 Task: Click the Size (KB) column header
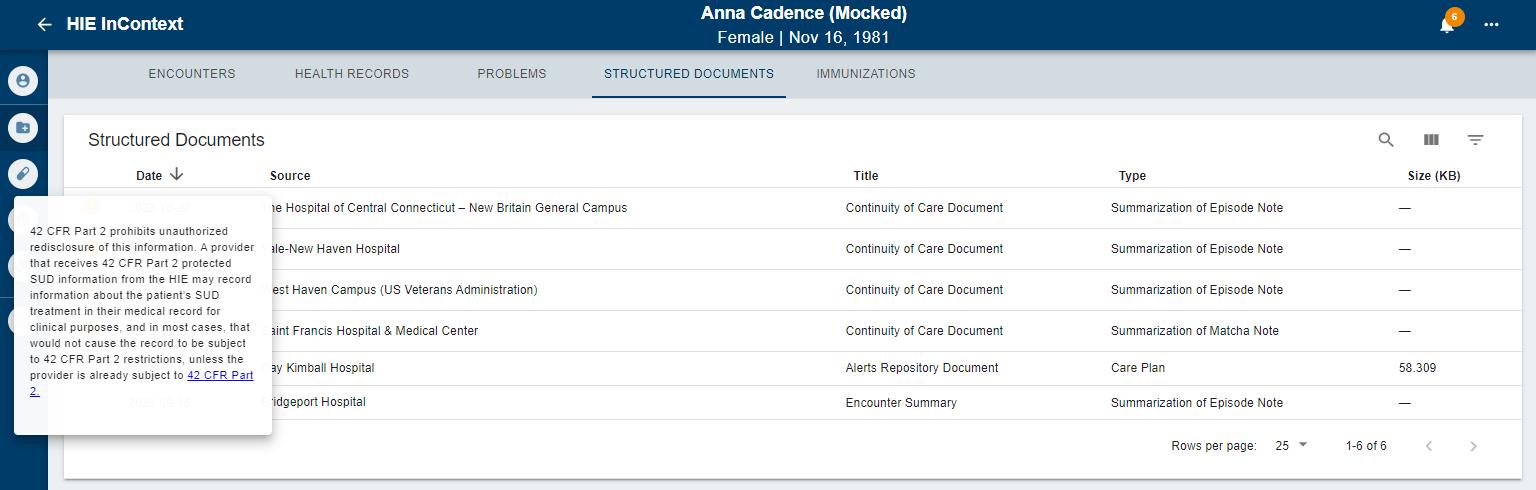pos(1433,176)
